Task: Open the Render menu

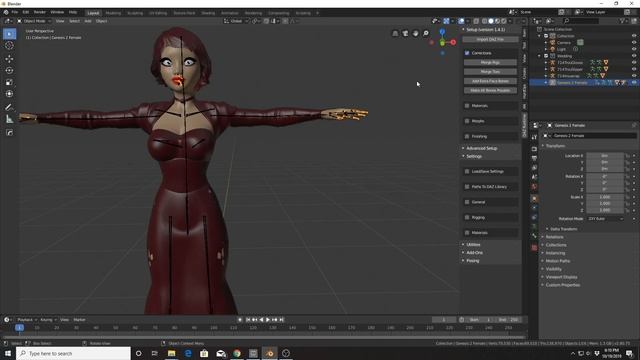Action: [x=40, y=12]
